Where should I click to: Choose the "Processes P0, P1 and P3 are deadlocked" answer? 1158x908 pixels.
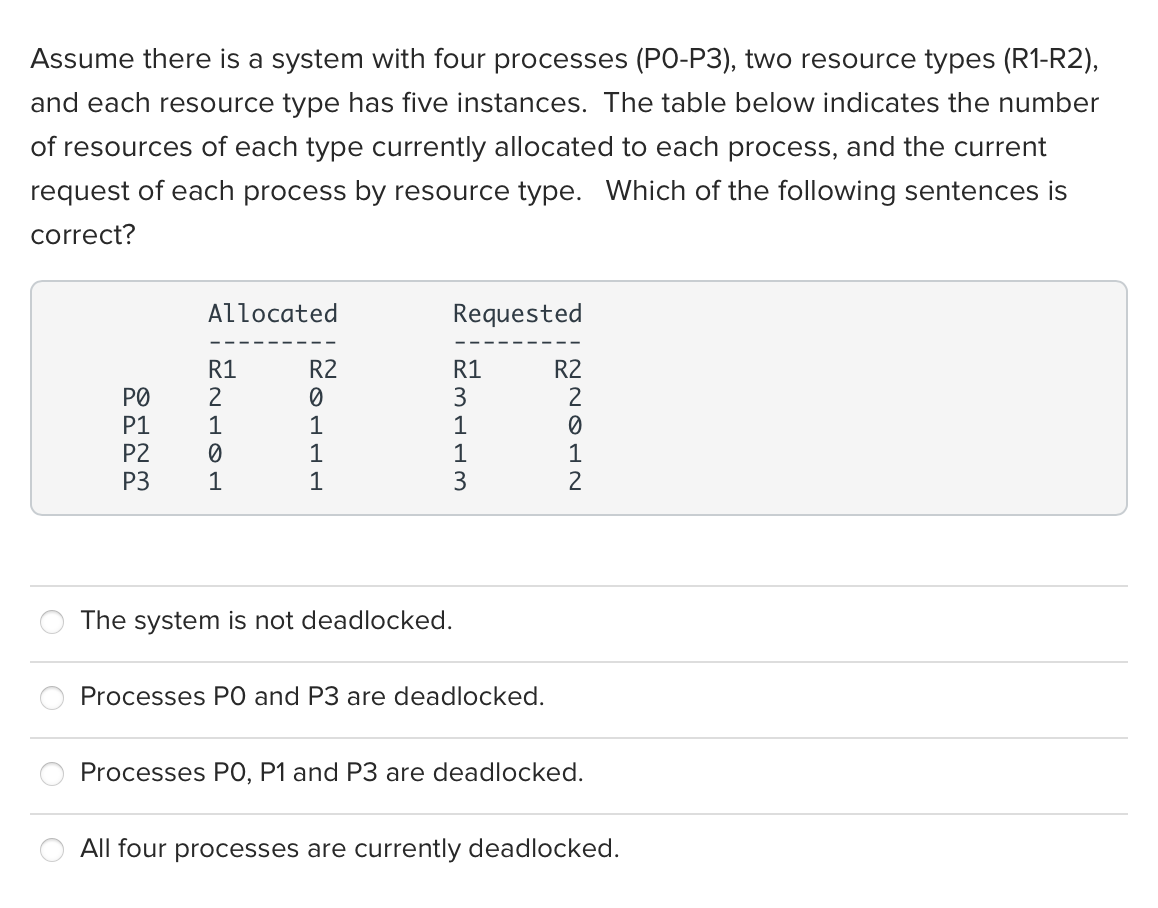(52, 773)
